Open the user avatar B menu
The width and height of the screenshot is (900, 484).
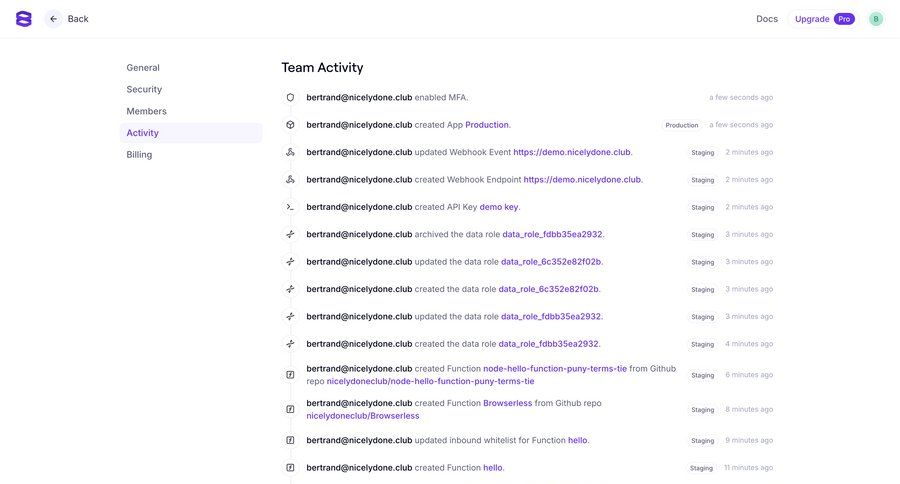pyautogui.click(x=876, y=19)
